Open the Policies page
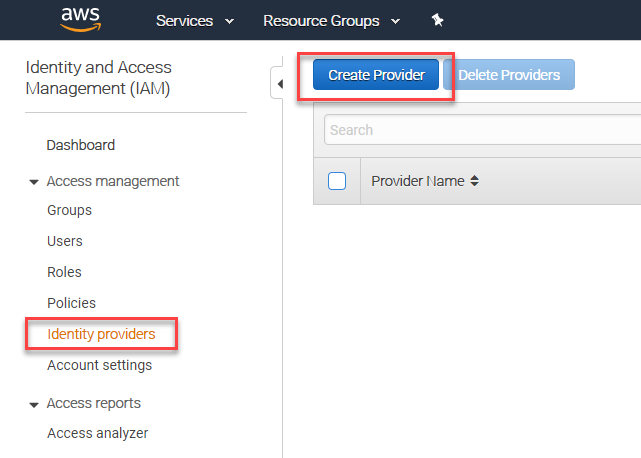 (72, 303)
